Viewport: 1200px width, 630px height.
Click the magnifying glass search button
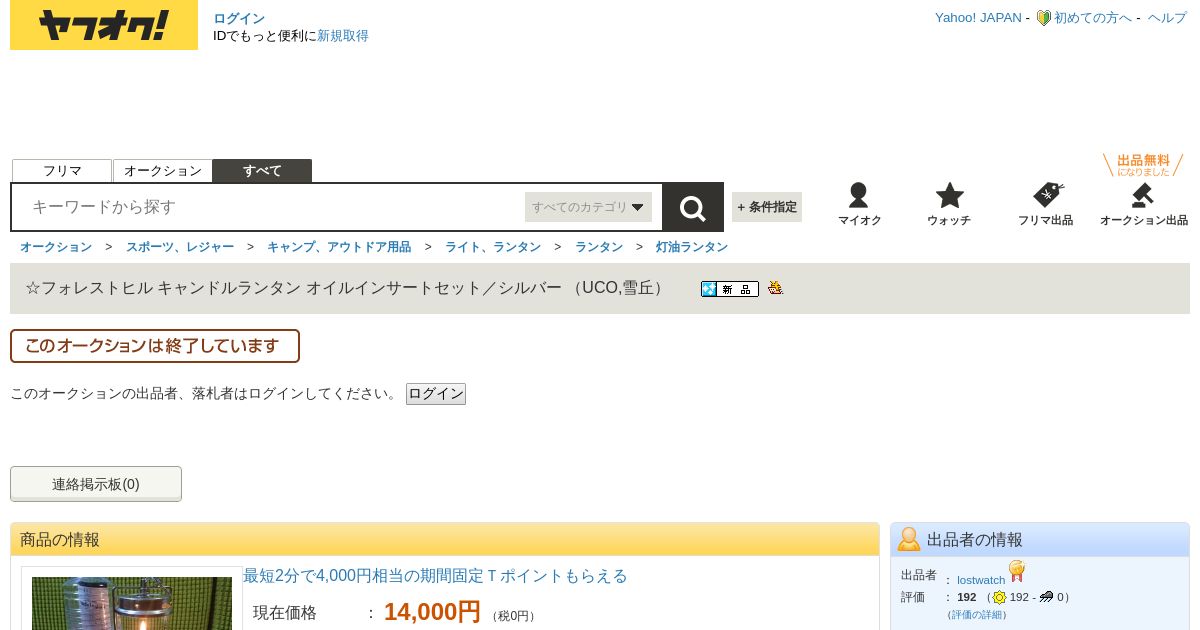tap(693, 207)
